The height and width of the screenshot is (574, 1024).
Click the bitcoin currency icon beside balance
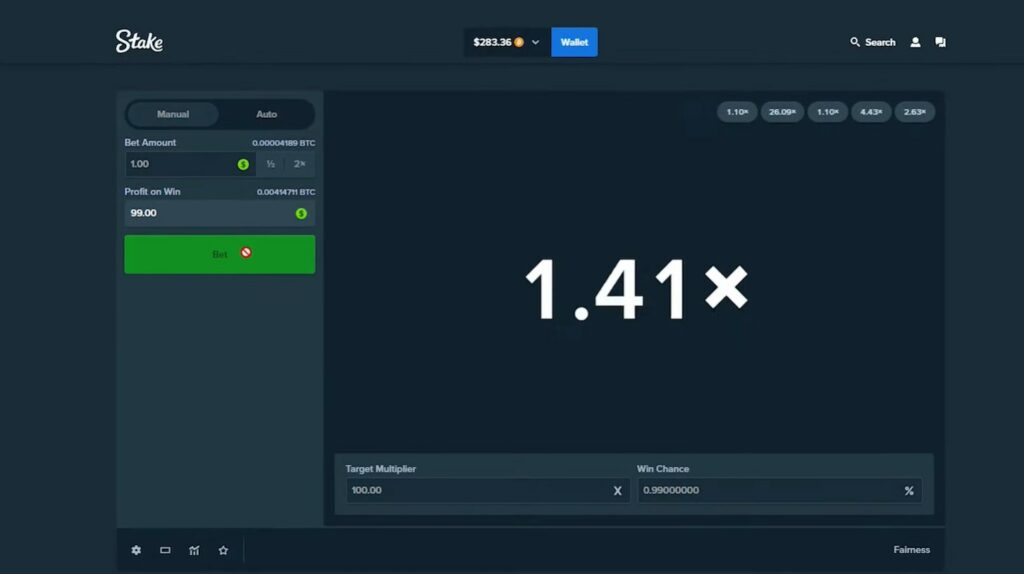pos(519,42)
